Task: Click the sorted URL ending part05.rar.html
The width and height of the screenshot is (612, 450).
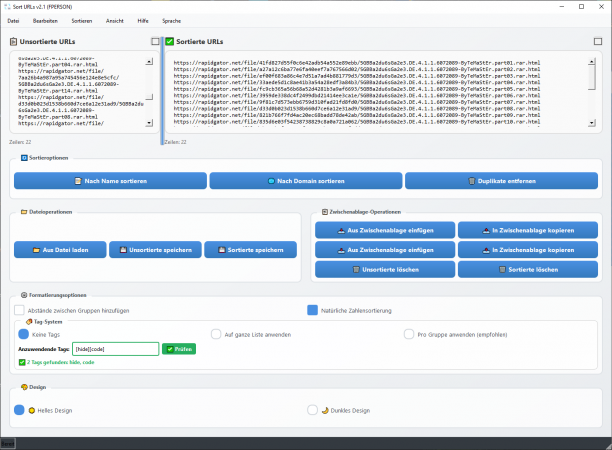Action: click(357, 89)
